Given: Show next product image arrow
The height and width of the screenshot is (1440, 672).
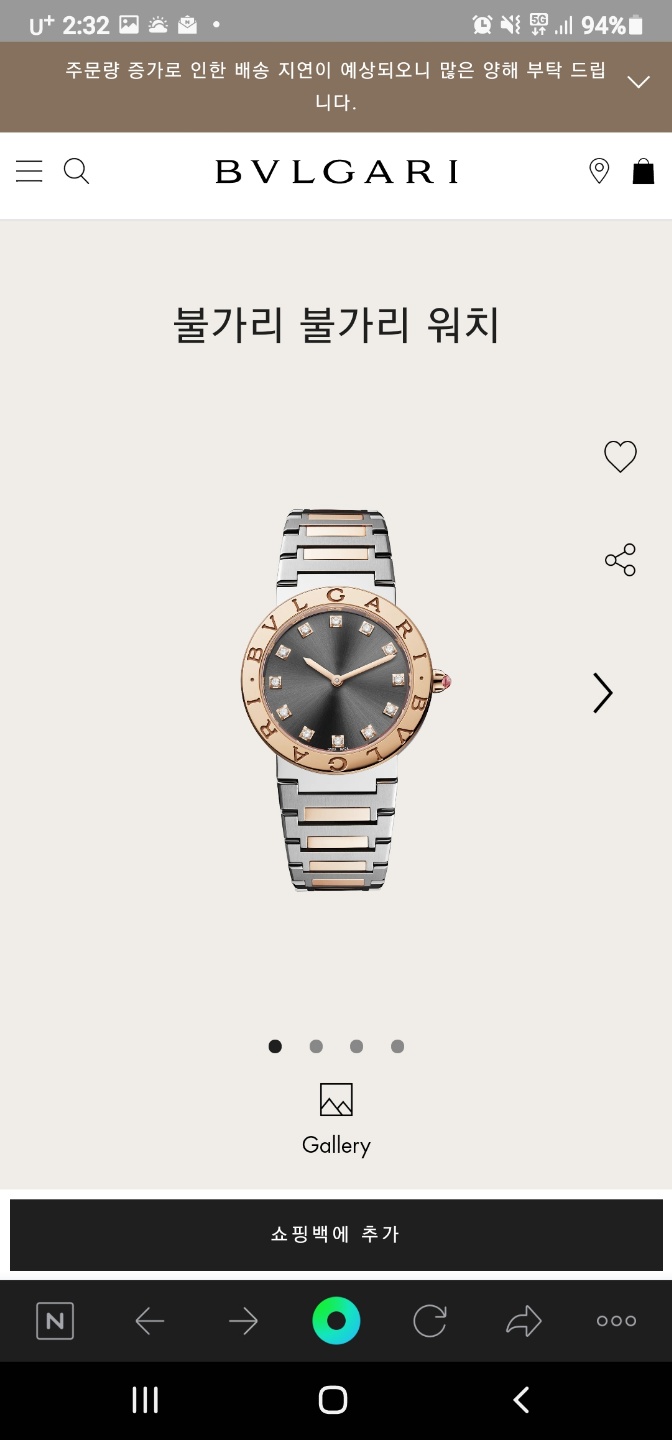Looking at the screenshot, I should [602, 692].
